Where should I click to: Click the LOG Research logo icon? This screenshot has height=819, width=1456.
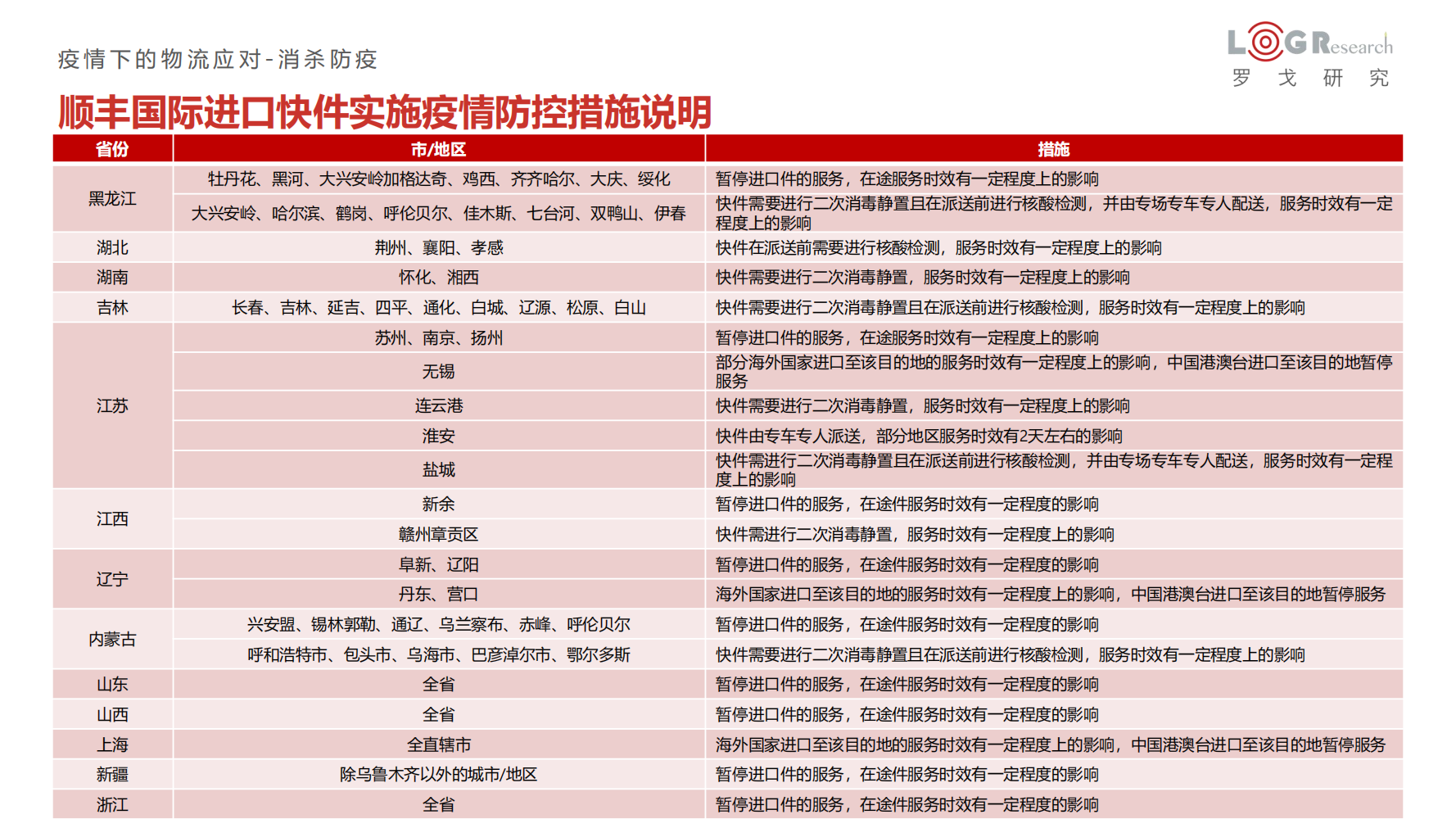click(1309, 41)
